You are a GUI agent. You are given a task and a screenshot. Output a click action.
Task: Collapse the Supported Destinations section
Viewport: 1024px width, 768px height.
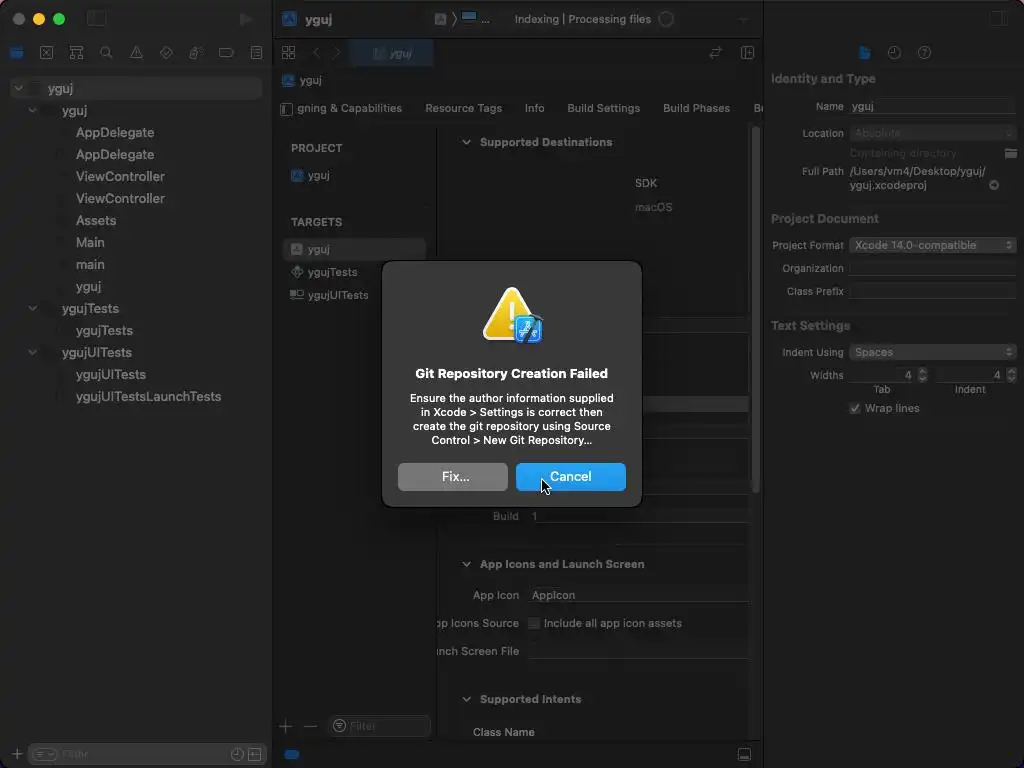(466, 142)
